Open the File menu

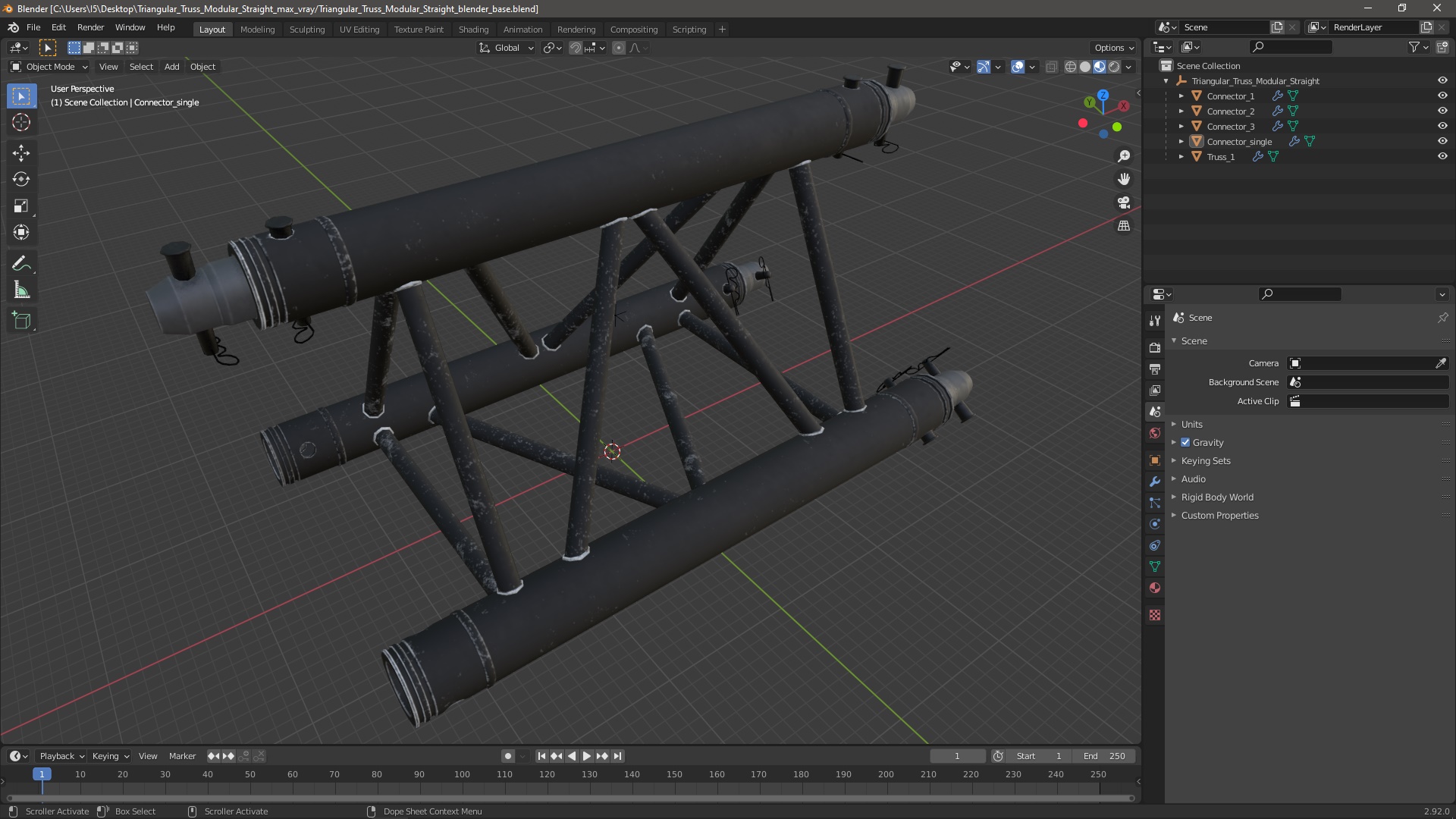[33, 27]
